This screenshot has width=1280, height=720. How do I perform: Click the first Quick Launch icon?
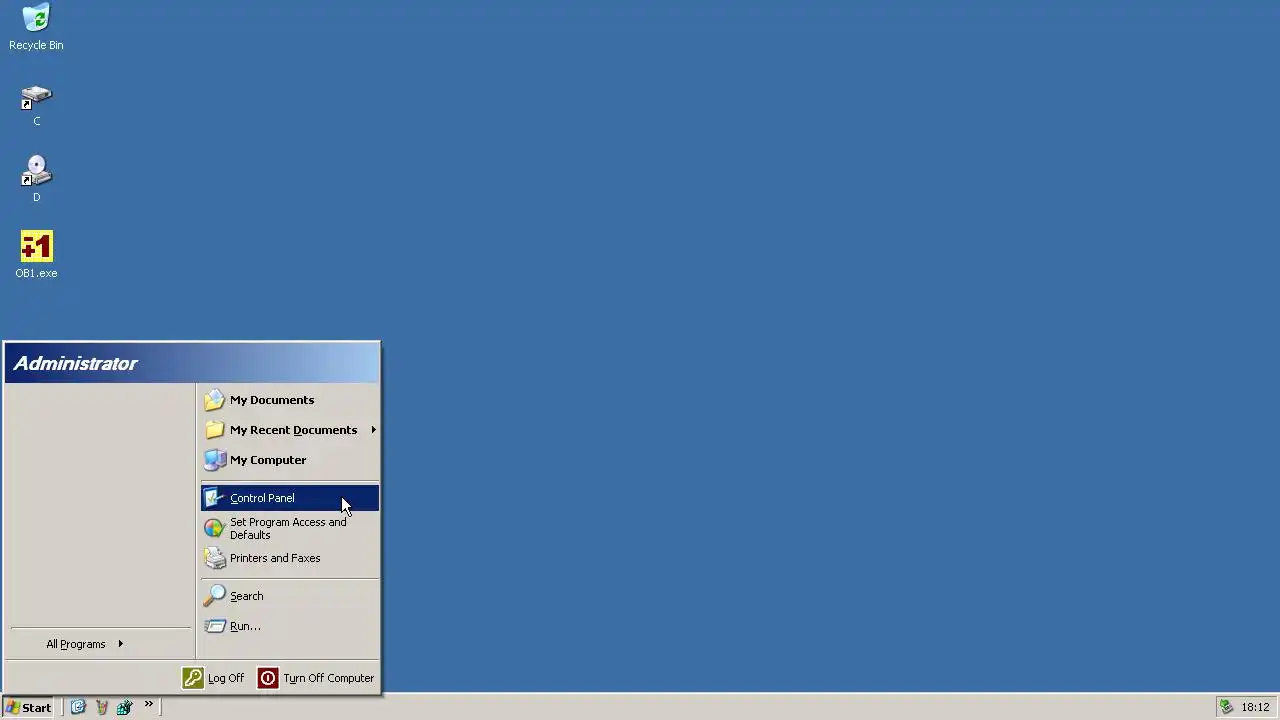coord(78,707)
